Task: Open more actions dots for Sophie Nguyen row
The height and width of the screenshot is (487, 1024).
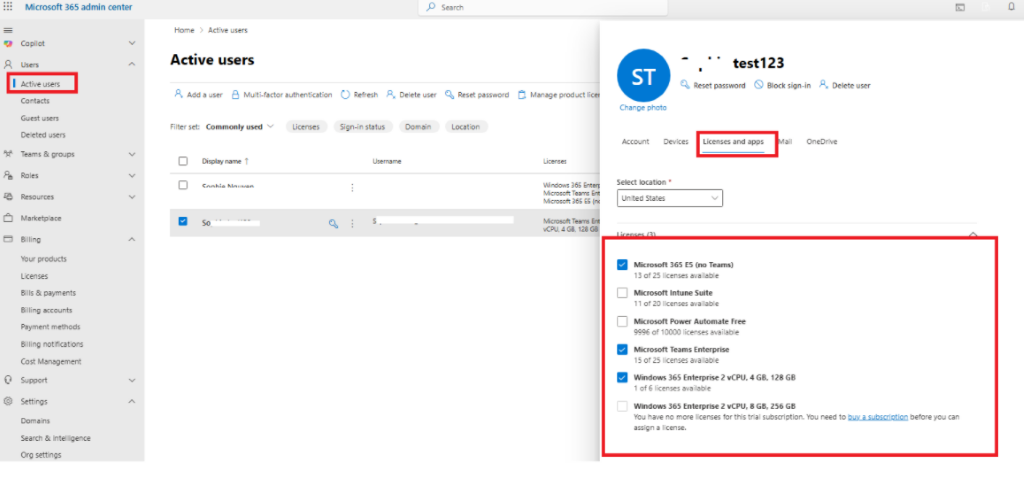Action: [x=353, y=187]
